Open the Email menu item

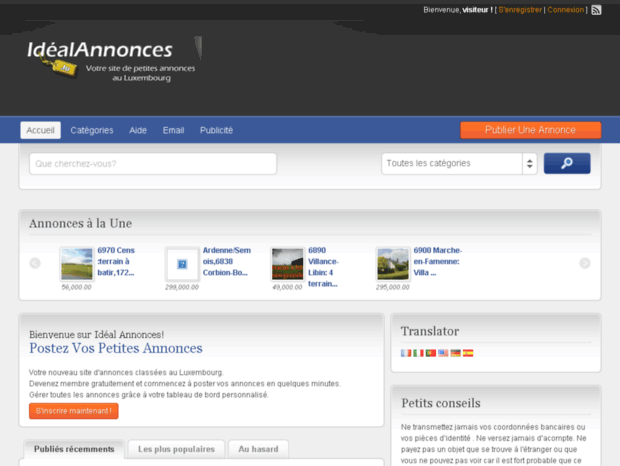(174, 130)
